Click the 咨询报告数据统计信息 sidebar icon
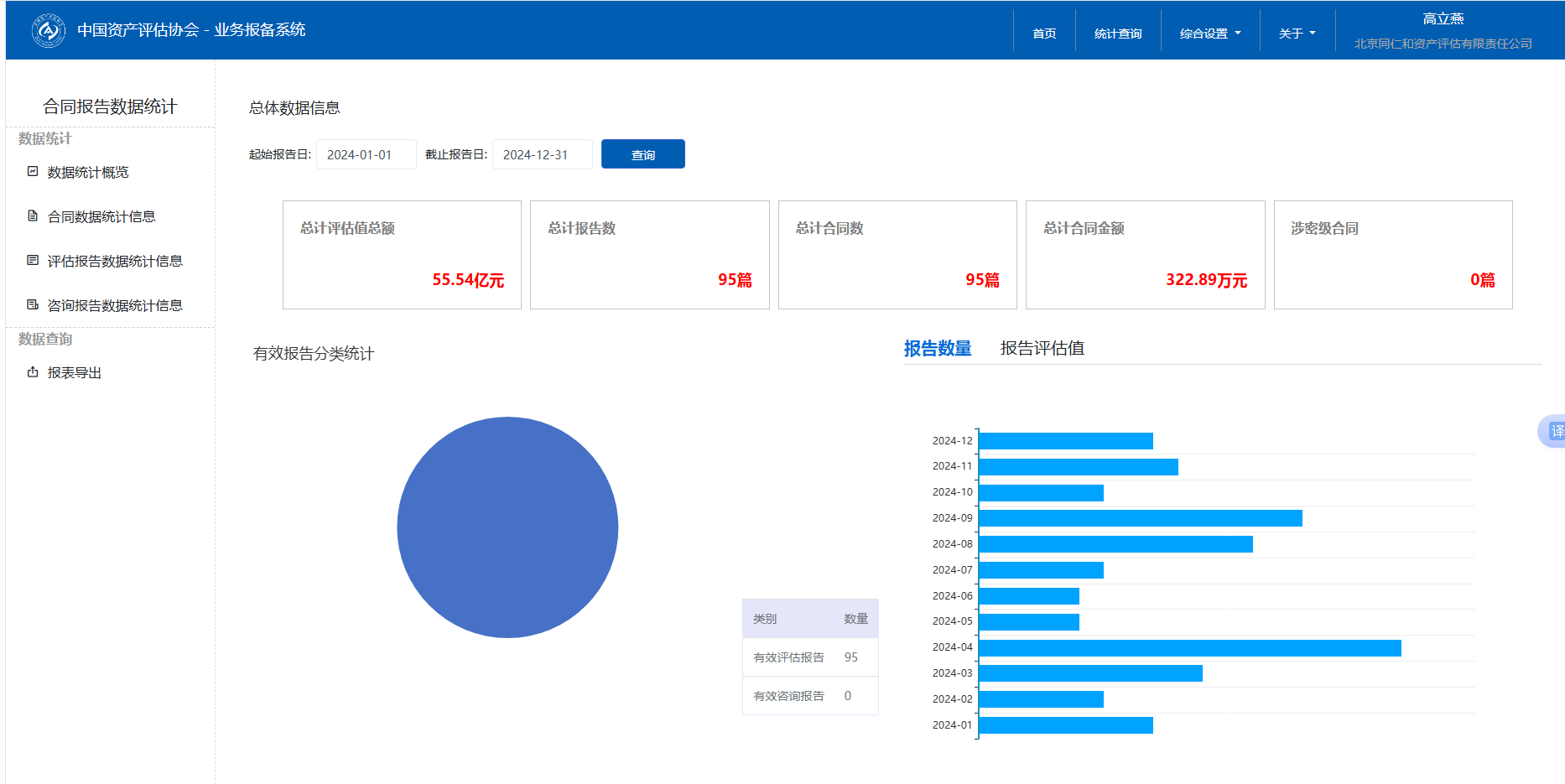Viewport: 1565px width, 784px height. (x=33, y=304)
